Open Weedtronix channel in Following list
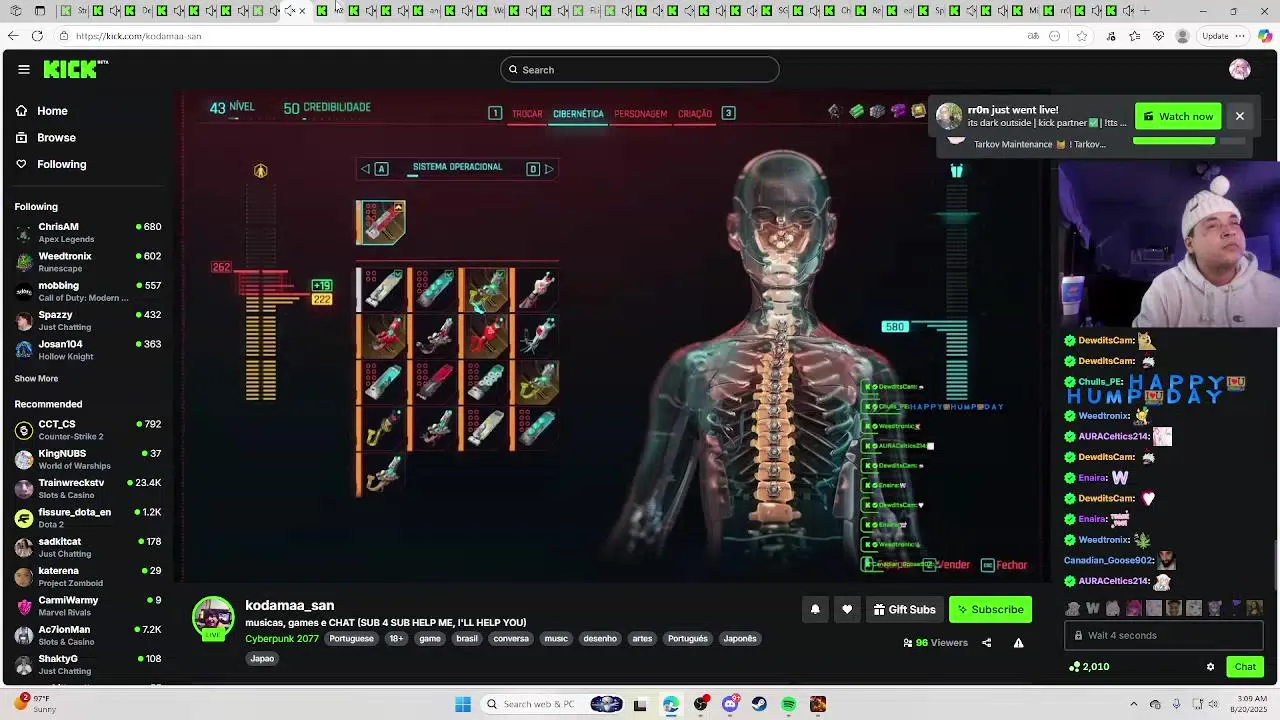The image size is (1280, 720). [x=88, y=262]
